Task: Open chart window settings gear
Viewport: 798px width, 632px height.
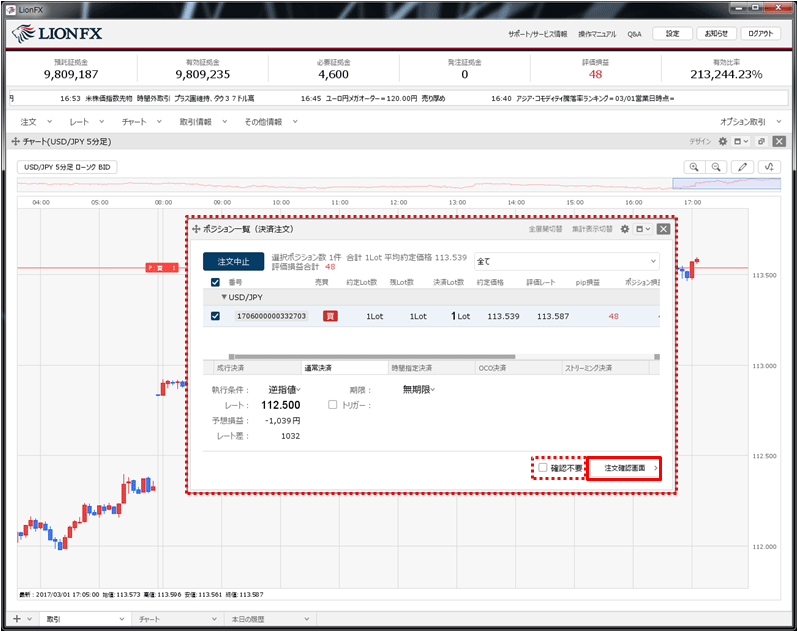Action: (723, 141)
